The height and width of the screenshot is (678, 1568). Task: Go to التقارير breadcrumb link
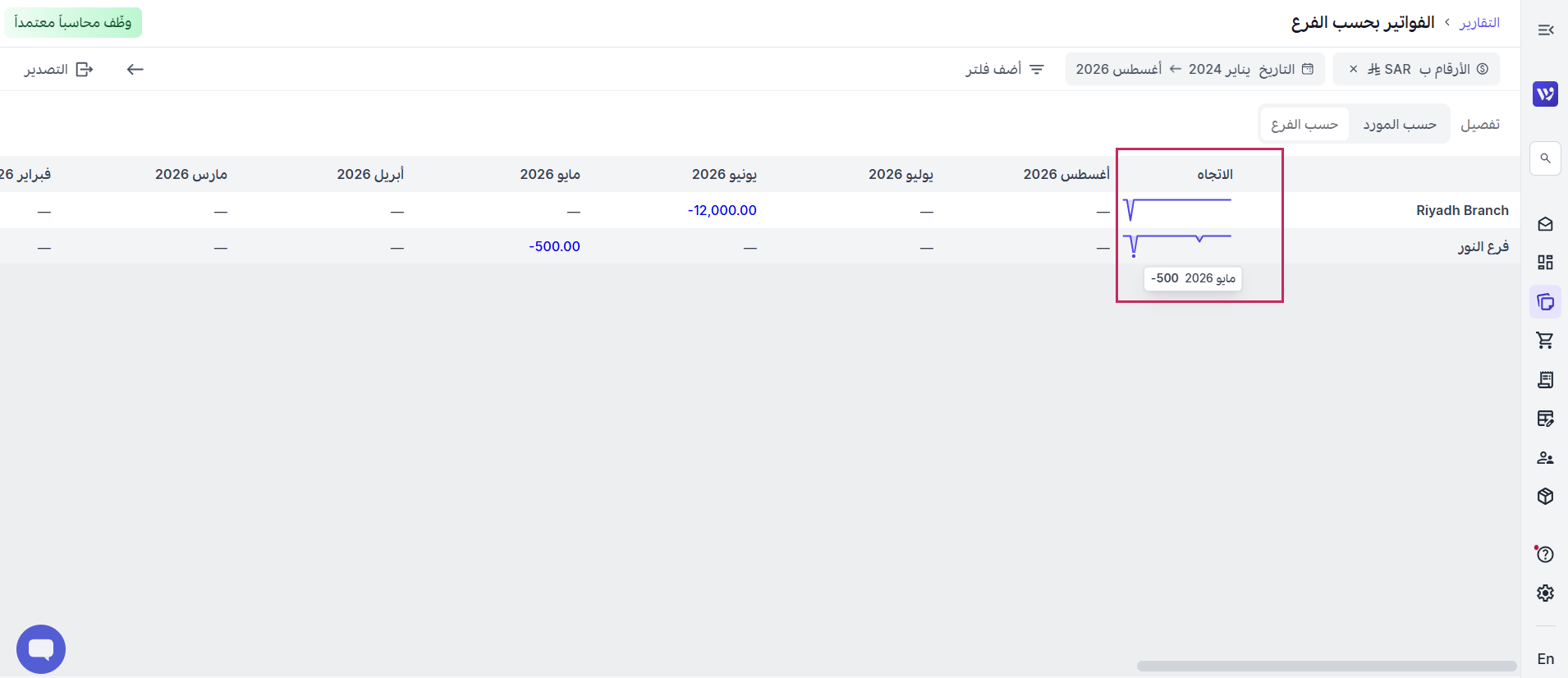pos(1479,23)
